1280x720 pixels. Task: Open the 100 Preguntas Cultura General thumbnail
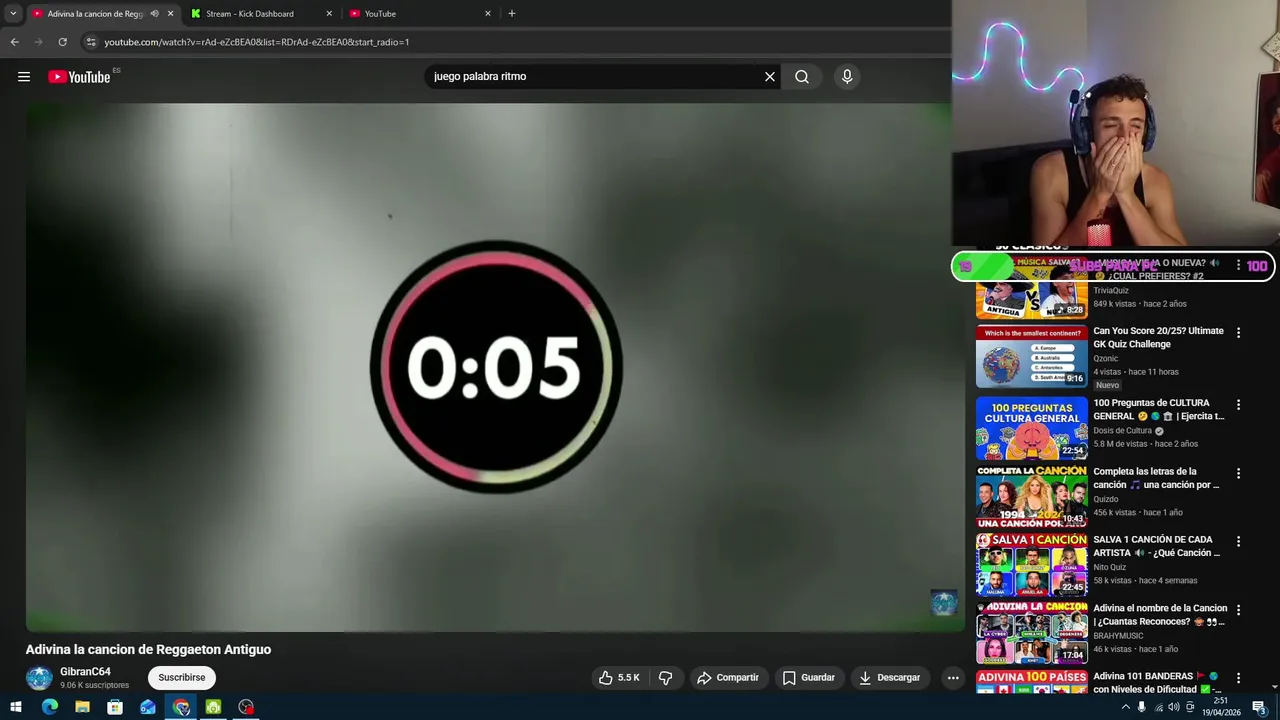pyautogui.click(x=1032, y=428)
